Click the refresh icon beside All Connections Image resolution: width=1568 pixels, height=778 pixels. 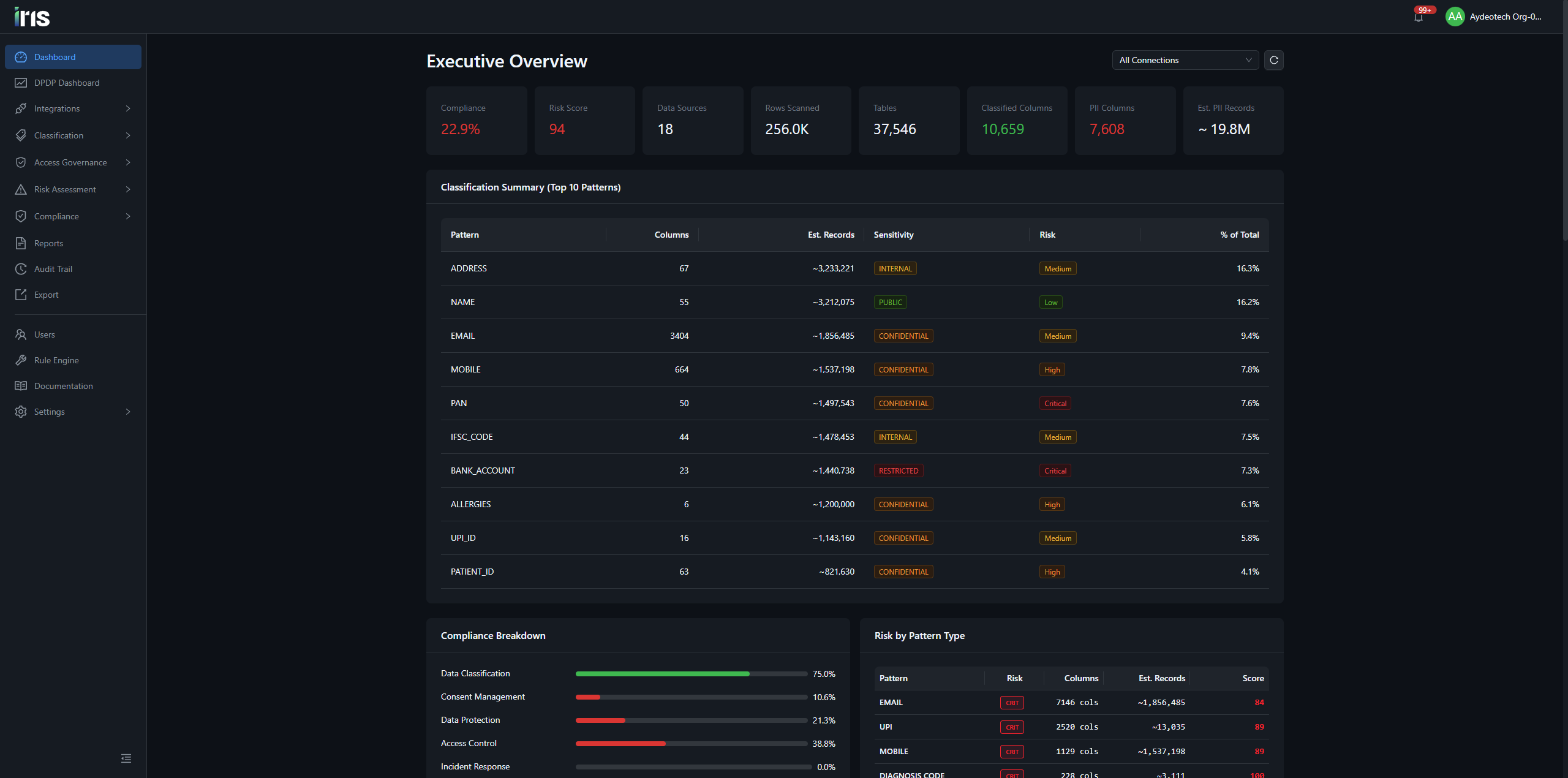pyautogui.click(x=1274, y=60)
